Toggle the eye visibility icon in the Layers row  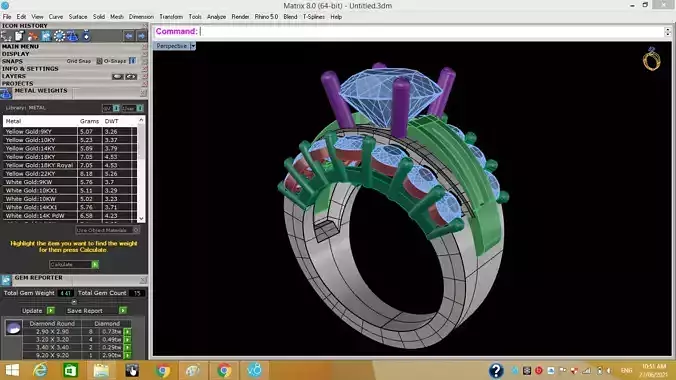pos(131,76)
